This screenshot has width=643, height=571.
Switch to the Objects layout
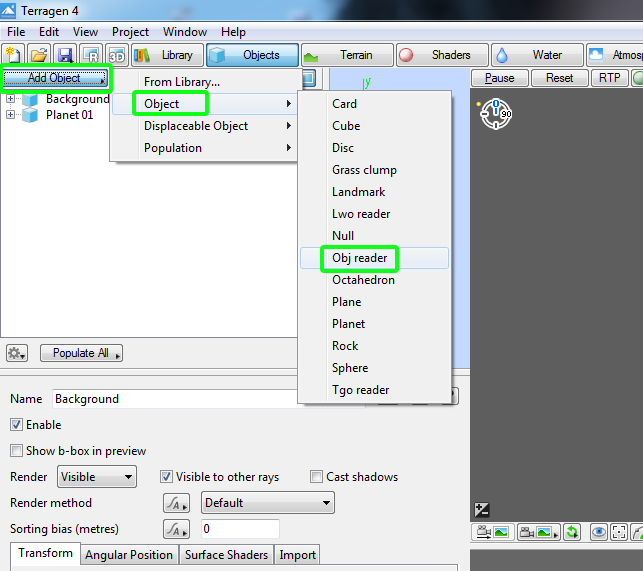pos(252,55)
